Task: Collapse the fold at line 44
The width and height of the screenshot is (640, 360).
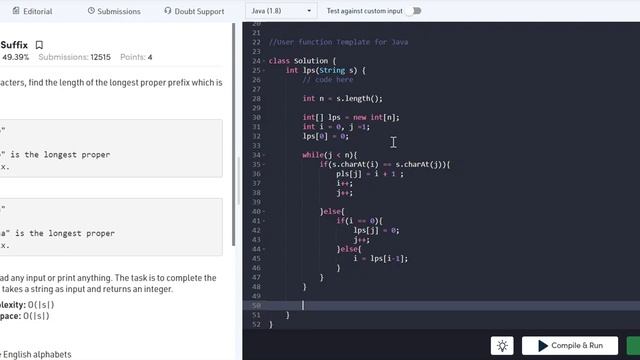Action: click(x=264, y=249)
